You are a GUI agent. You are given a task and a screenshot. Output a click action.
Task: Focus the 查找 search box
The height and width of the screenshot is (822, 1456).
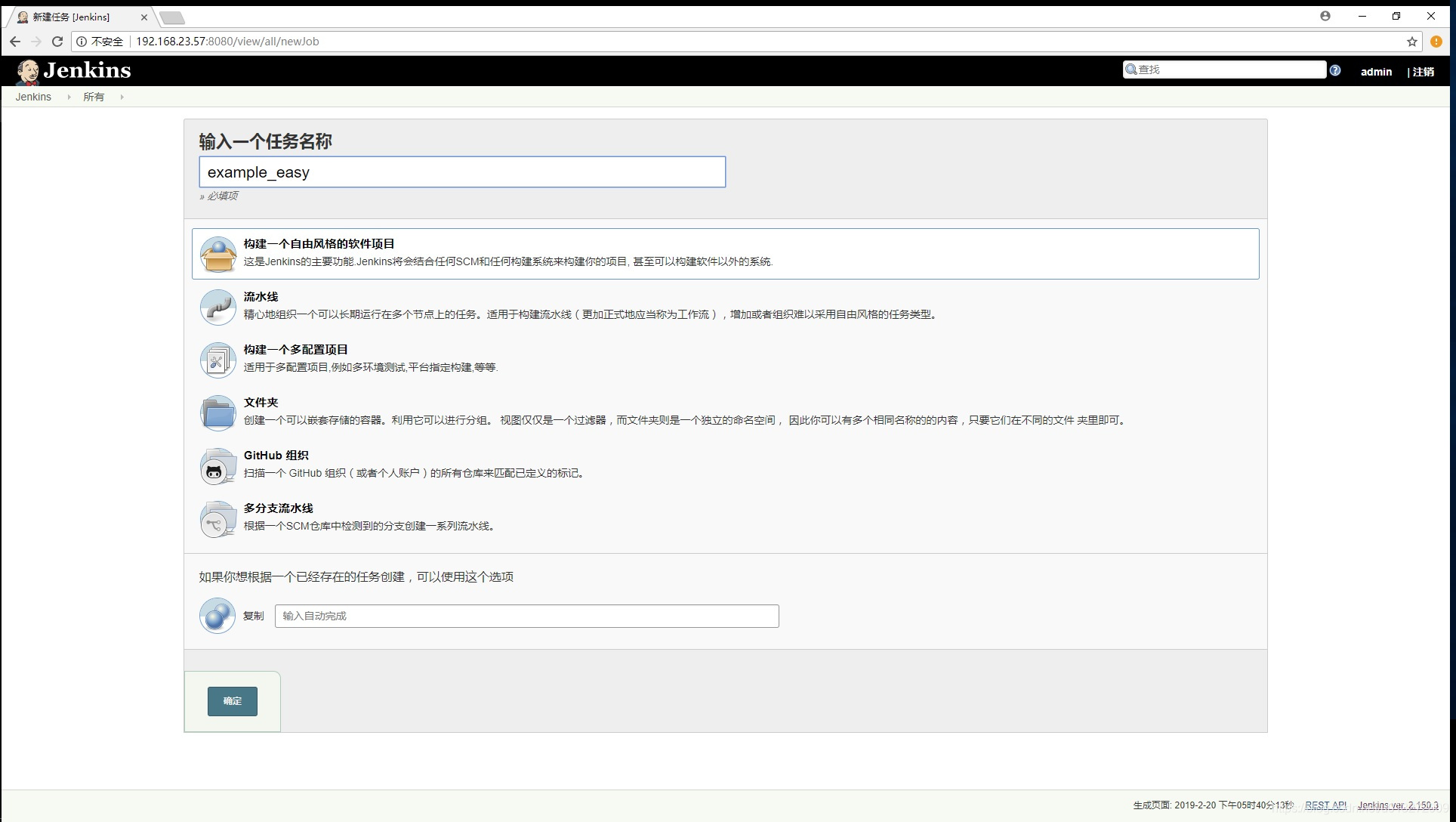point(1224,70)
